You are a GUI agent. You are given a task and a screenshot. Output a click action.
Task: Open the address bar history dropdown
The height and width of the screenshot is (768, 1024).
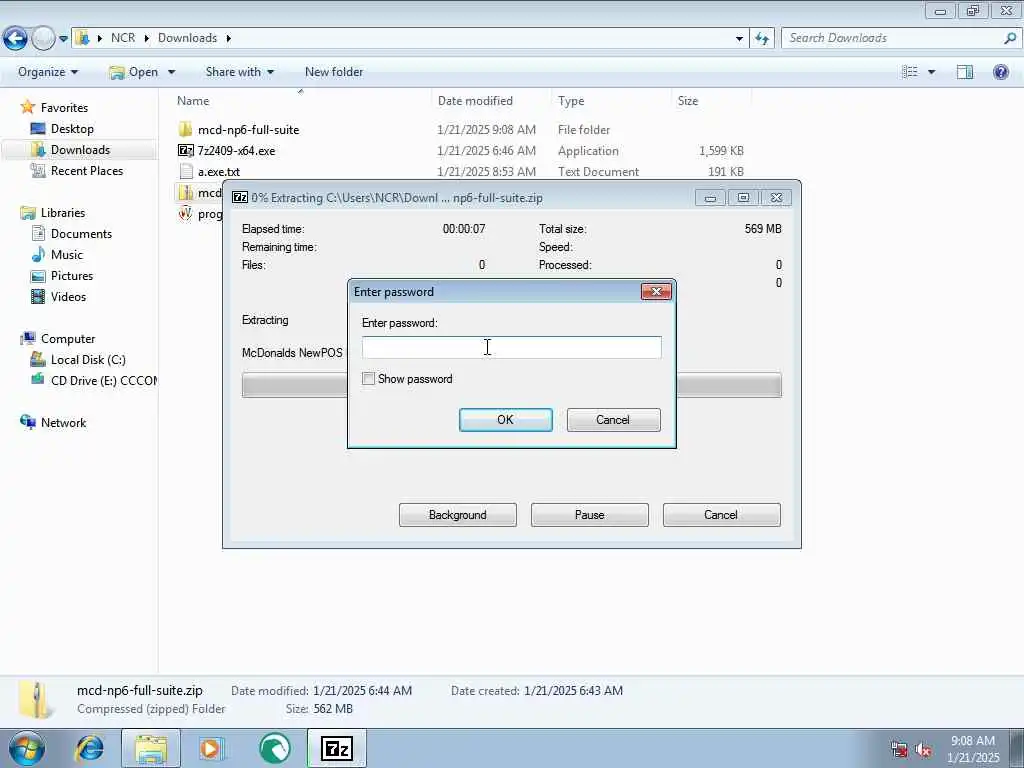[x=739, y=39]
